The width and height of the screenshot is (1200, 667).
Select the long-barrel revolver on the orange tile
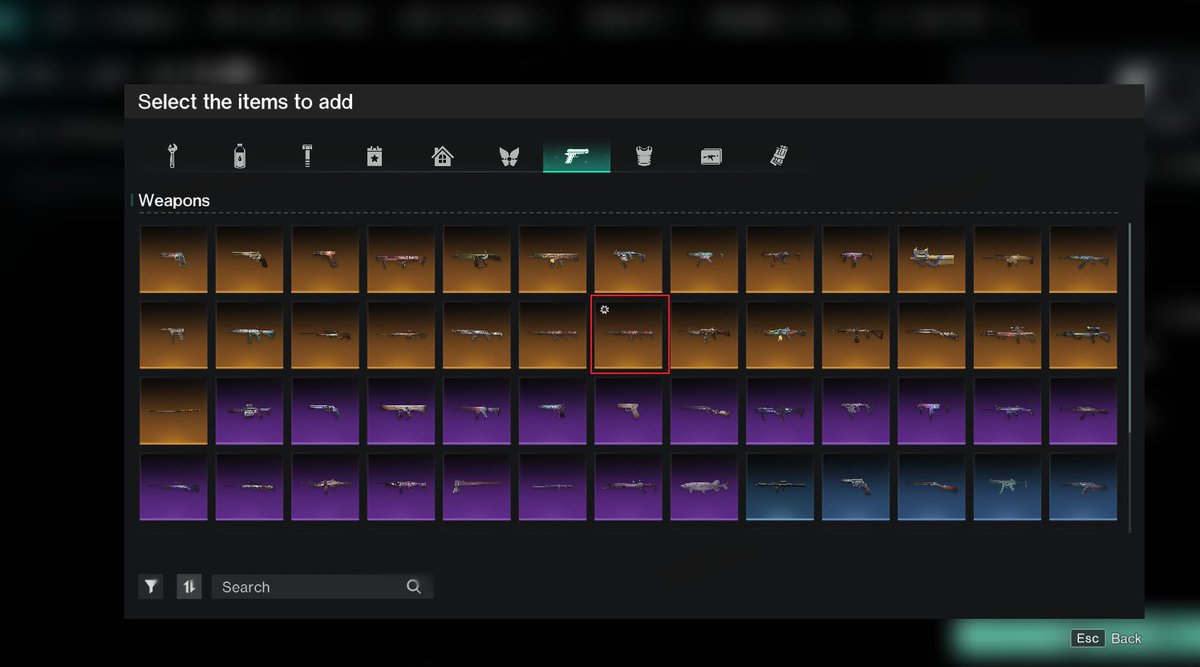click(250, 258)
